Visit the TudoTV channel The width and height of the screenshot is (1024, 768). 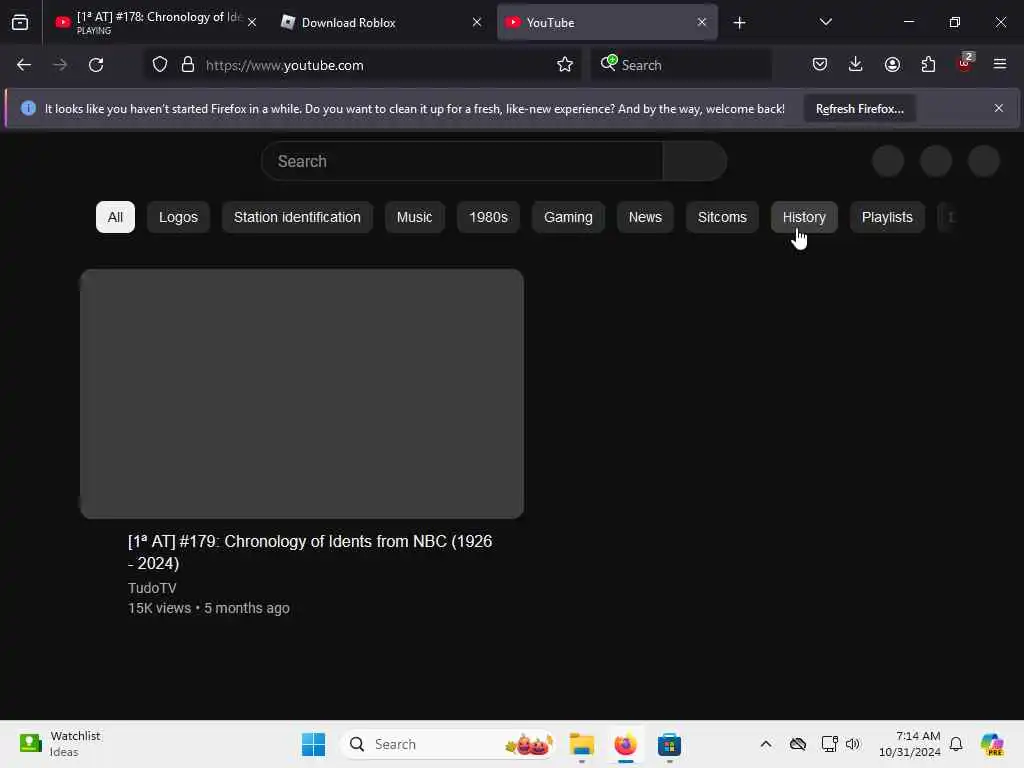pyautogui.click(x=152, y=588)
